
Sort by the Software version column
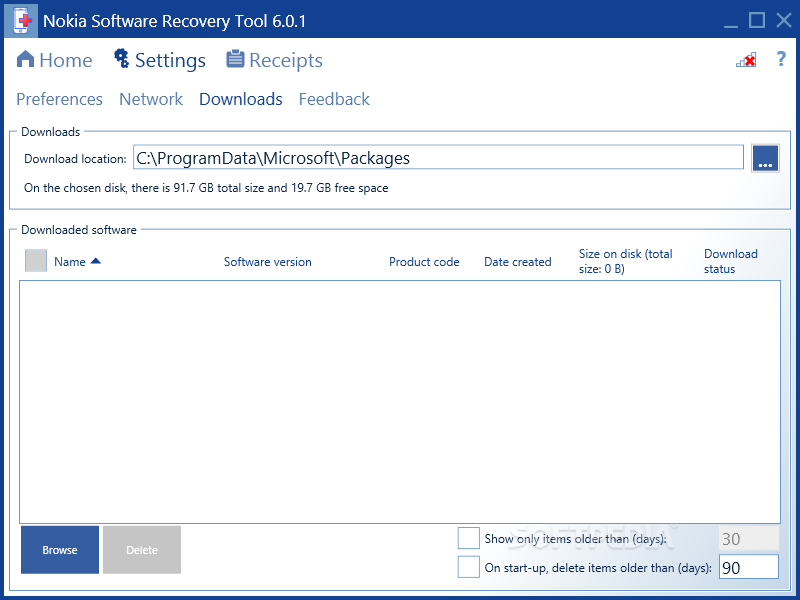267,262
